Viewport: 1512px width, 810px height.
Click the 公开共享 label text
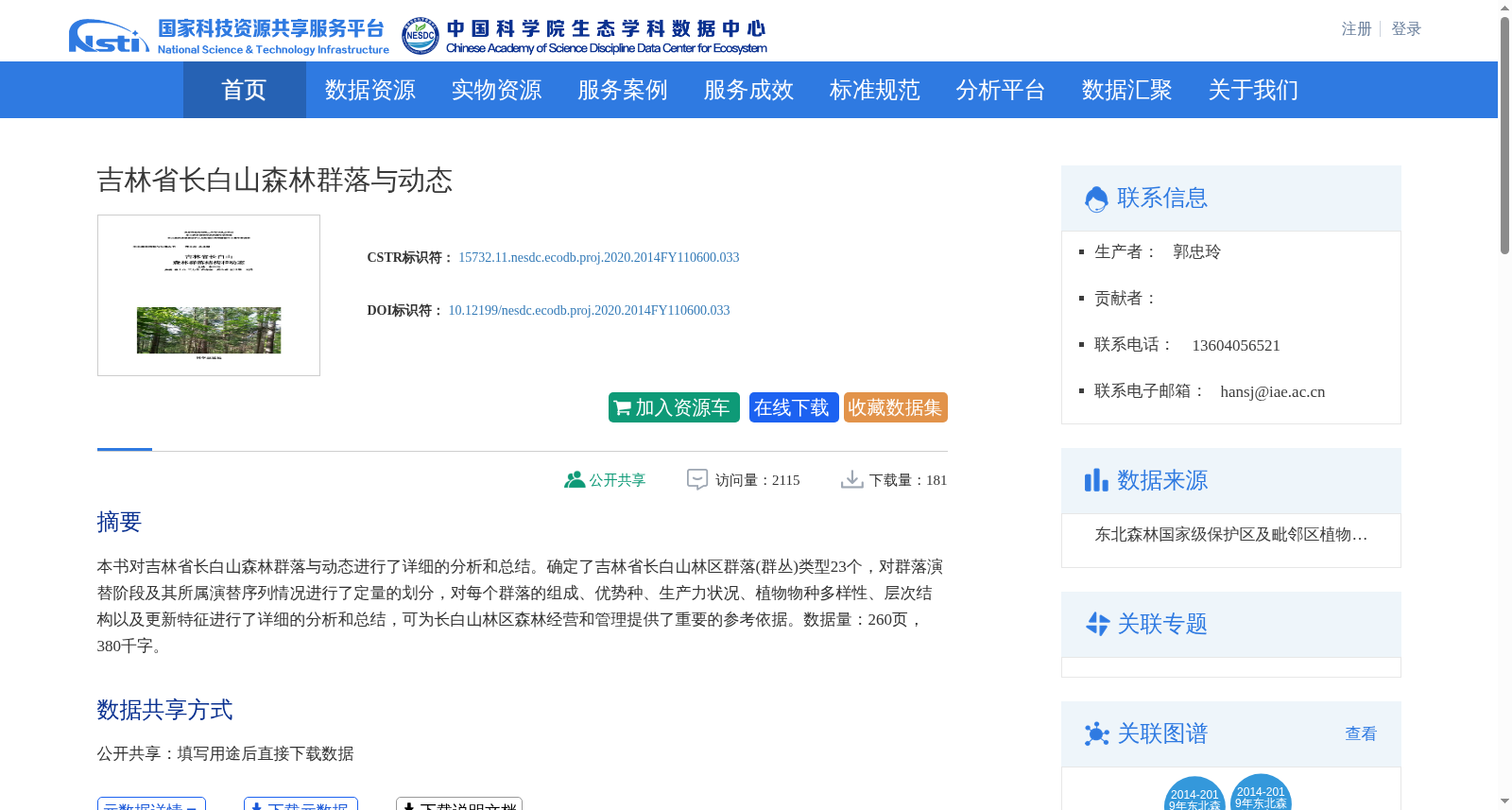pos(618,480)
